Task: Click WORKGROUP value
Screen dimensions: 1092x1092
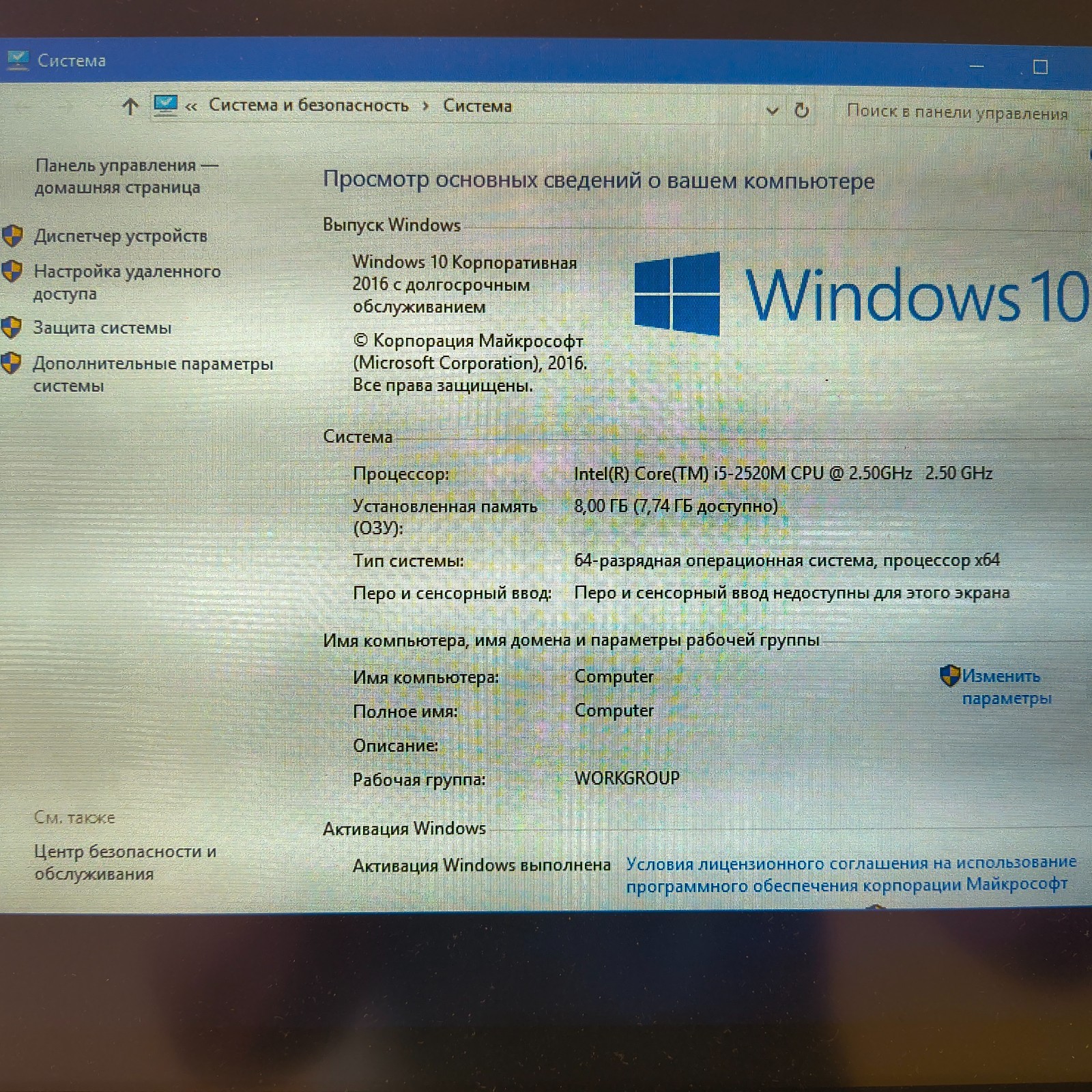Action: [627, 777]
